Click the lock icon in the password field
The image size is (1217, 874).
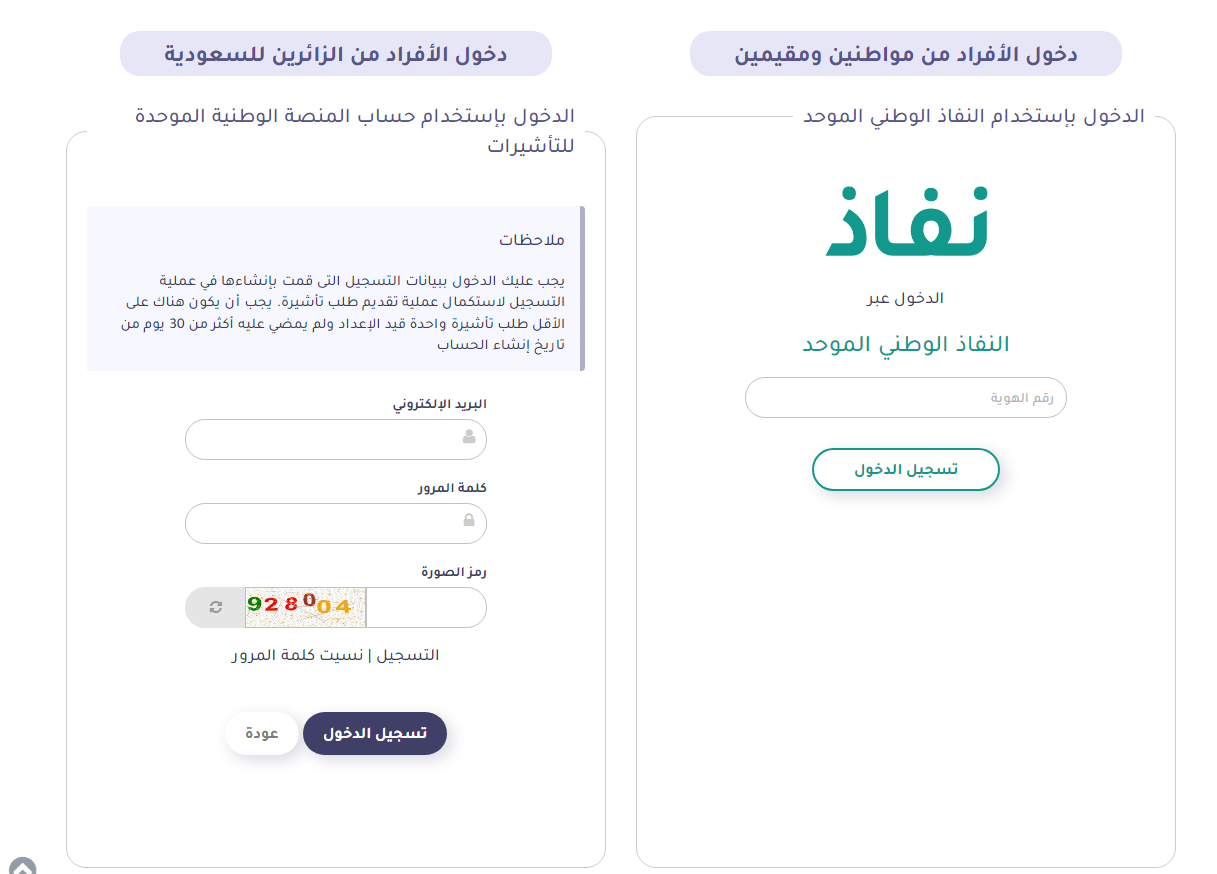[469, 521]
